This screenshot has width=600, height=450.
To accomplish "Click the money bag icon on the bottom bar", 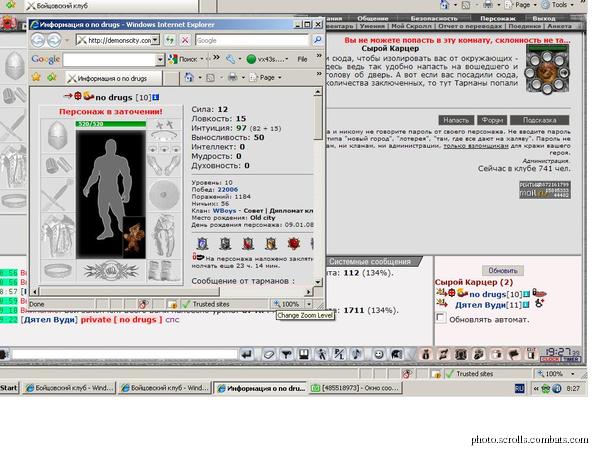I will pos(425,354).
